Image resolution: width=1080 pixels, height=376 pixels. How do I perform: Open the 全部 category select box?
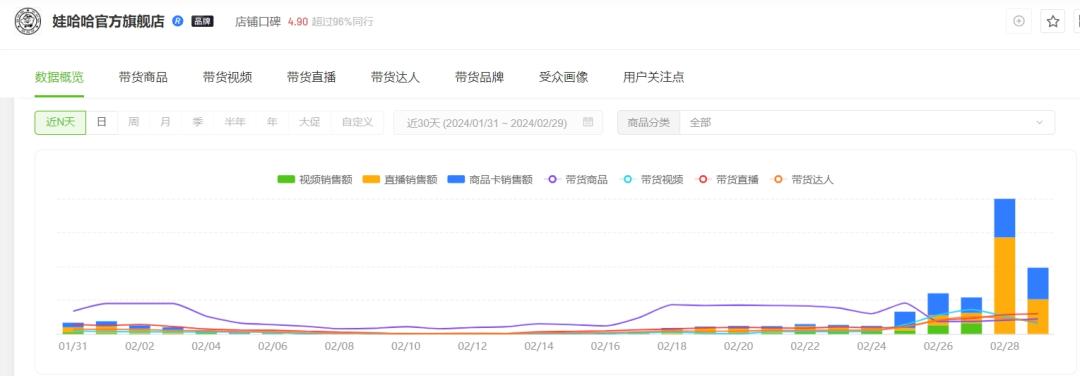[867, 123]
